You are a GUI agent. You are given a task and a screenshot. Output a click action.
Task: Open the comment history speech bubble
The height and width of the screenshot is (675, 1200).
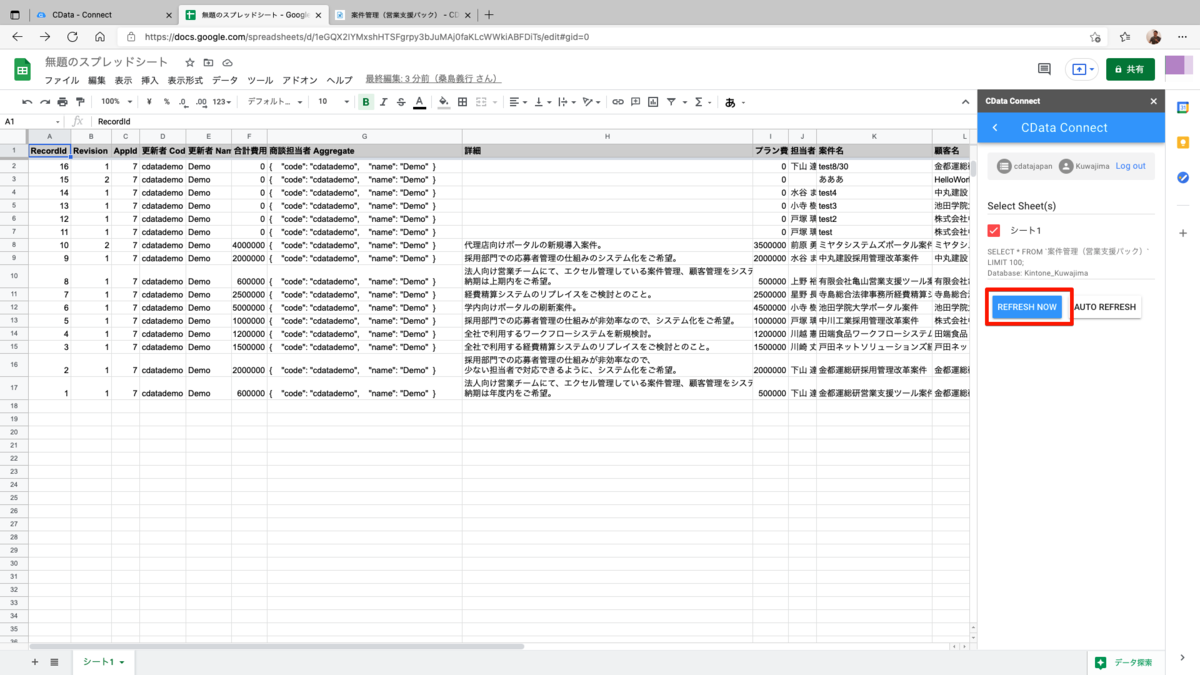(x=1044, y=69)
